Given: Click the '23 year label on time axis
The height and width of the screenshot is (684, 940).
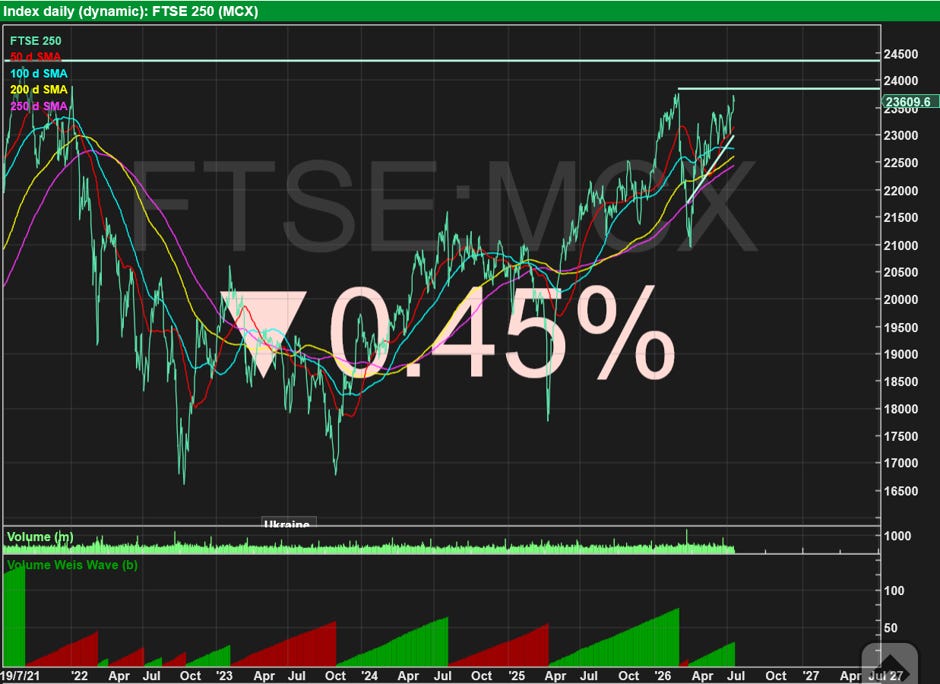Looking at the screenshot, I should [x=224, y=676].
